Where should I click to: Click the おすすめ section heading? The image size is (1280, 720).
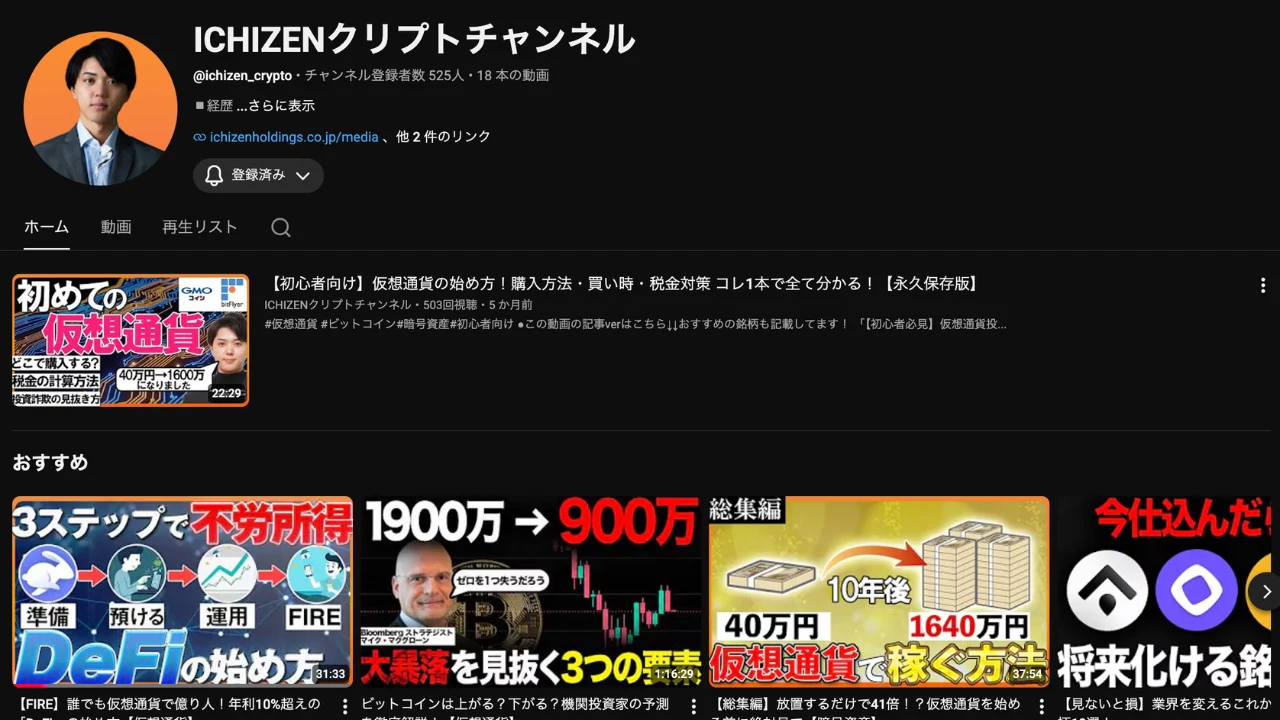click(x=50, y=462)
